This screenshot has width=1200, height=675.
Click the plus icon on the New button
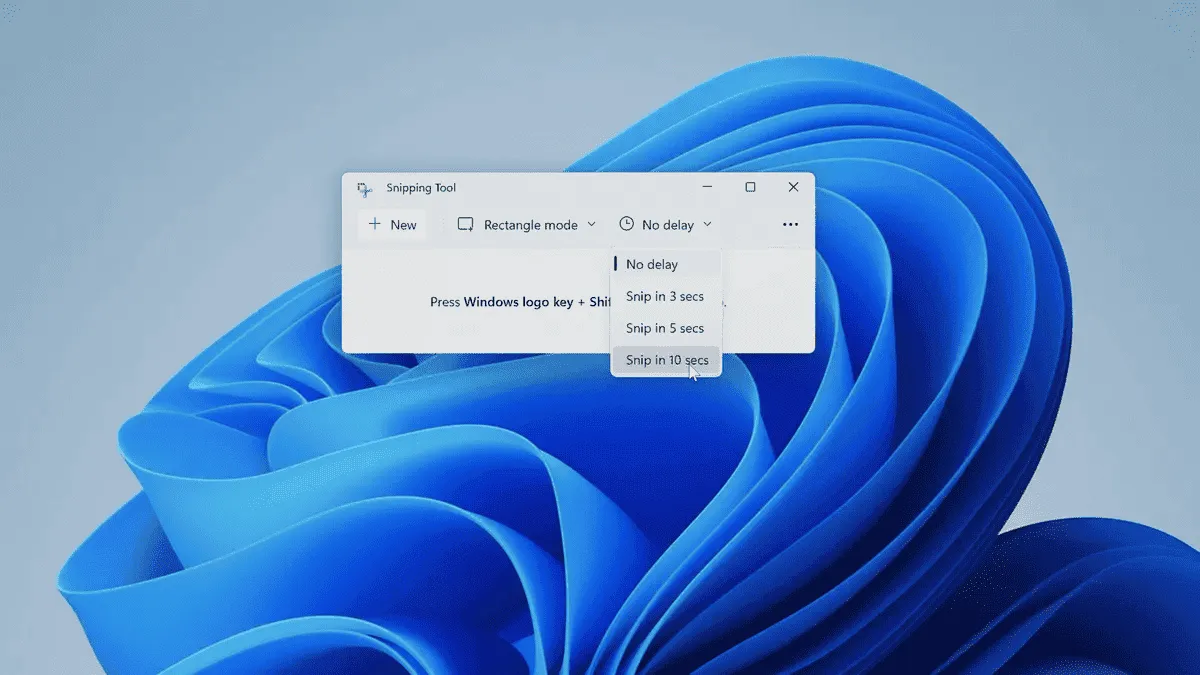coord(375,225)
